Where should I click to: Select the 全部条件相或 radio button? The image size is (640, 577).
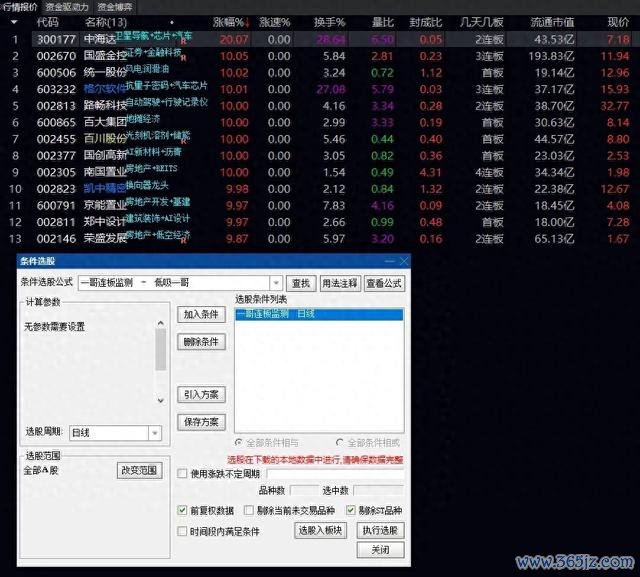coord(340,443)
